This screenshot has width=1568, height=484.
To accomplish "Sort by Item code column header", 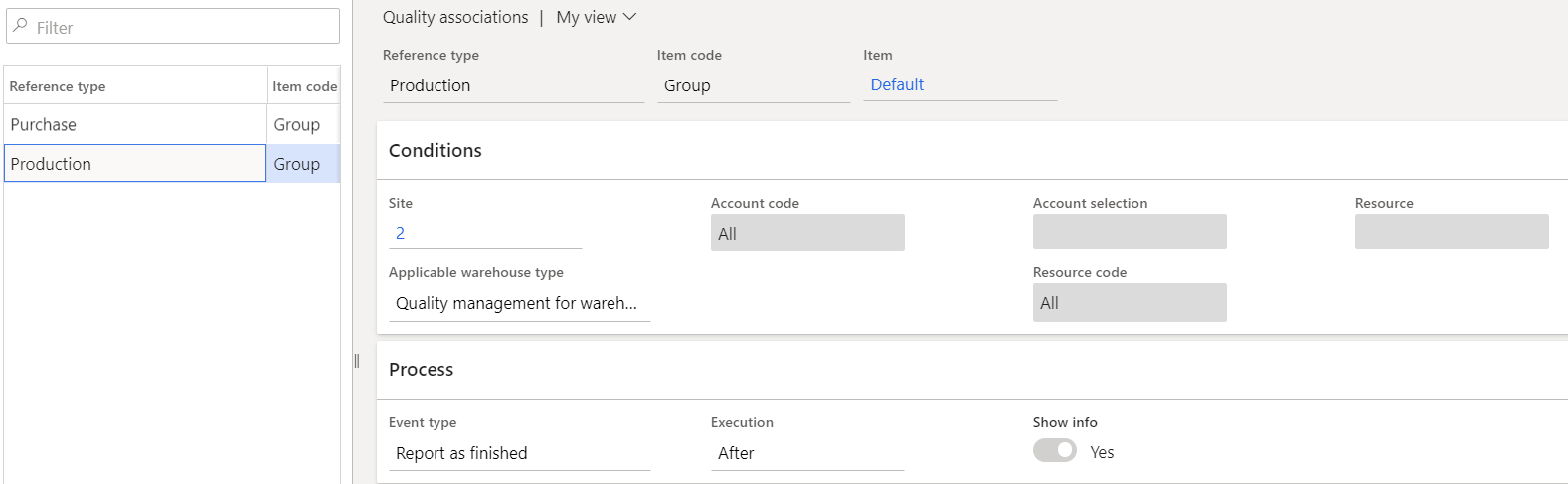I will [304, 86].
